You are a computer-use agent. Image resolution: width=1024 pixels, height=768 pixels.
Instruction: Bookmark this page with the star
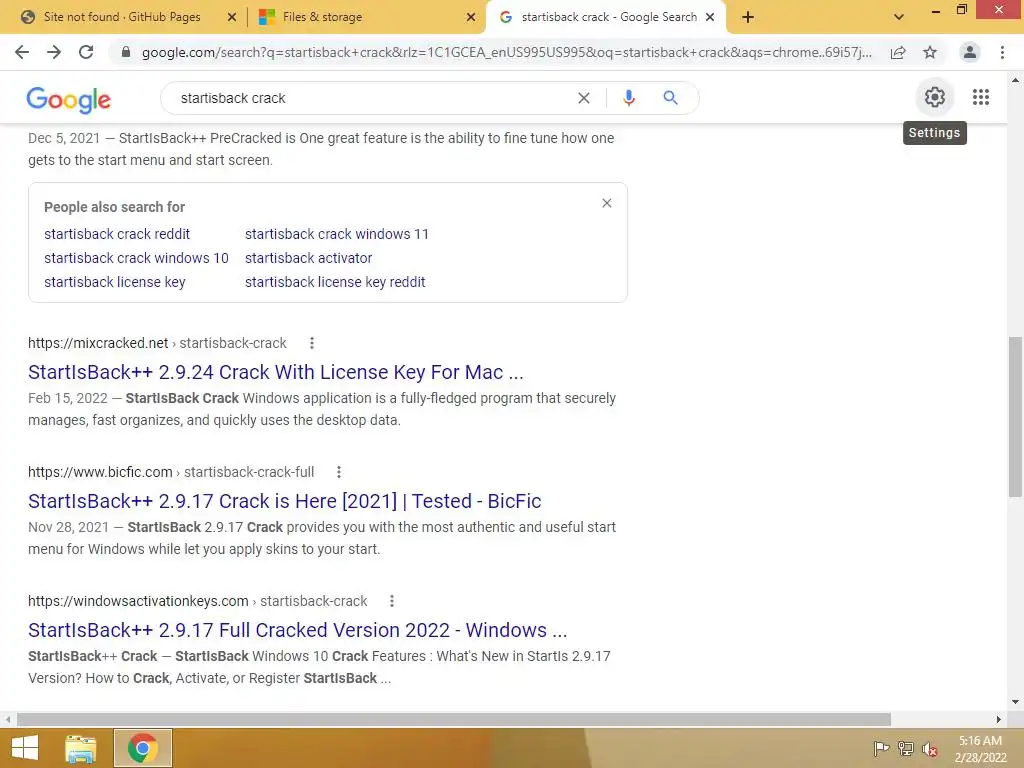point(930,52)
